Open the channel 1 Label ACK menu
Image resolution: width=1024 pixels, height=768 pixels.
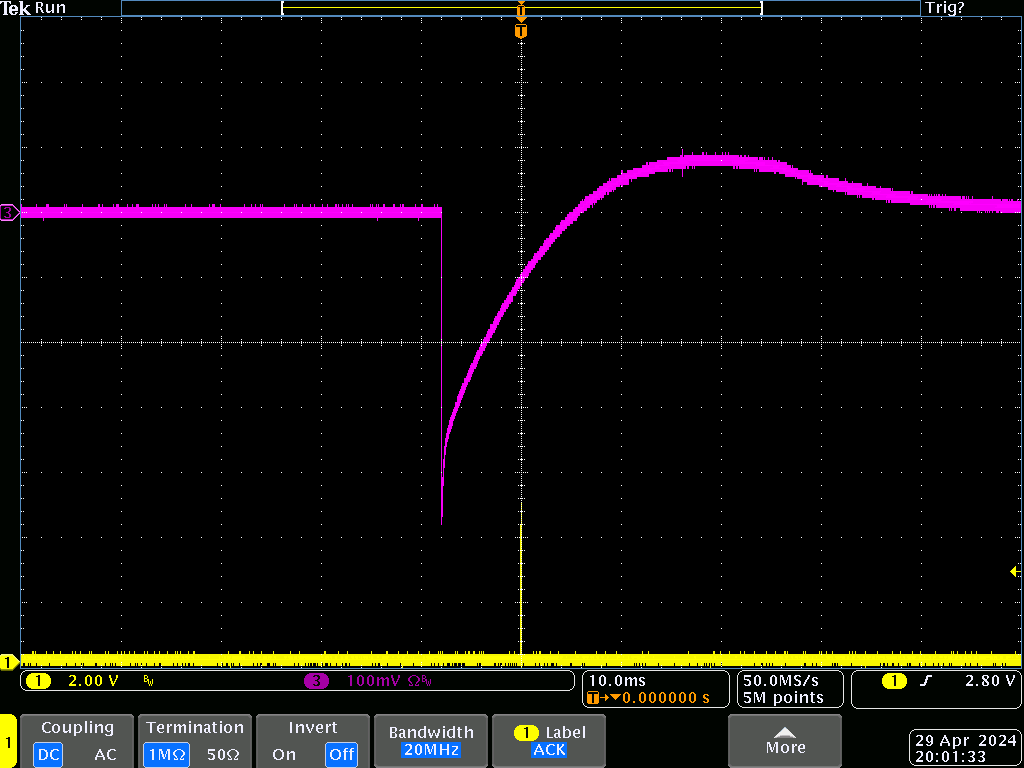pyautogui.click(x=549, y=741)
